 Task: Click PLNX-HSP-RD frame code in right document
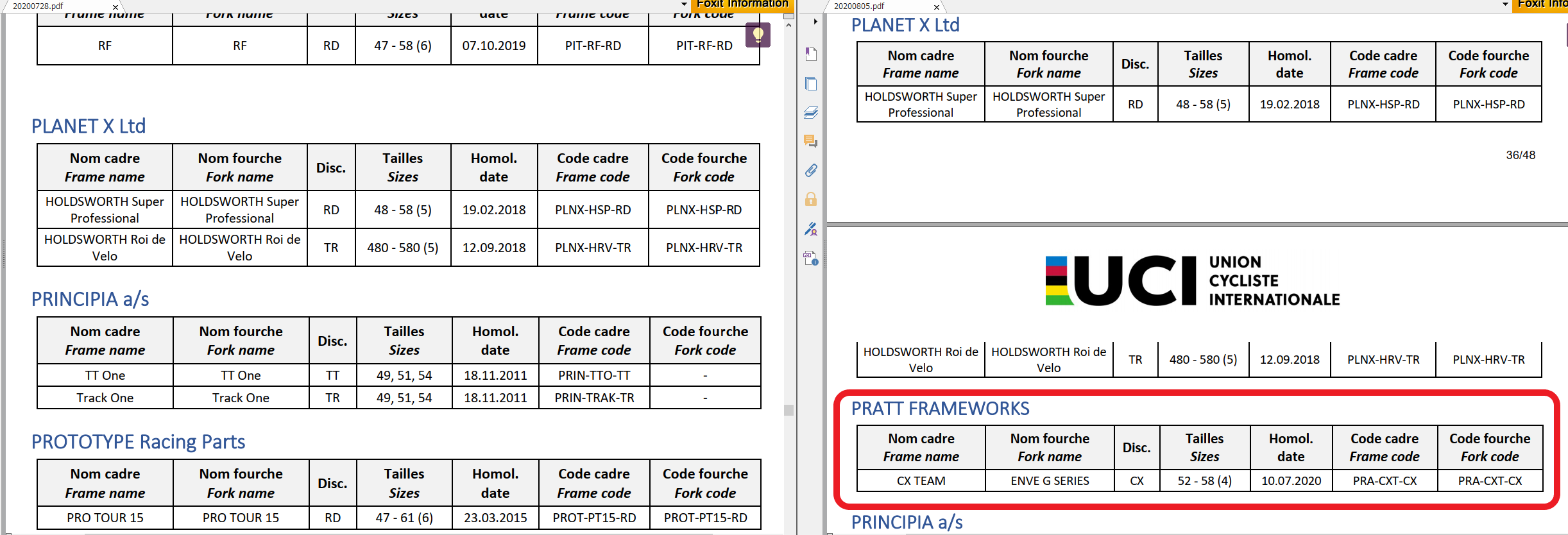(1383, 104)
